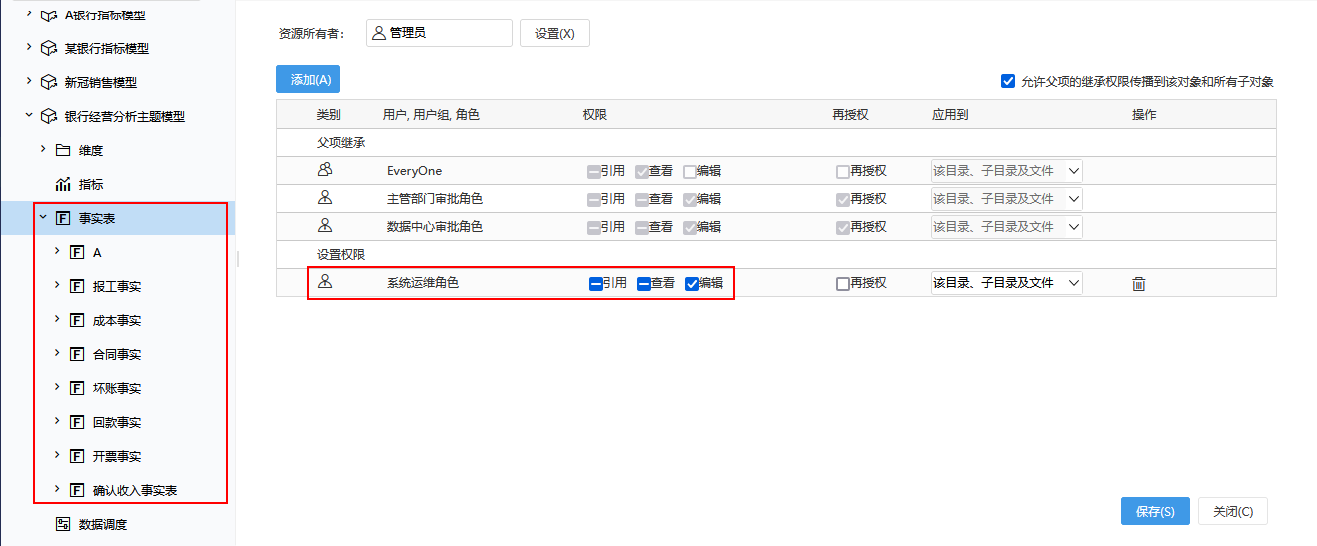Click the F icon beside 确认收入事实表
Image resolution: width=1317 pixels, height=546 pixels.
tap(77, 490)
